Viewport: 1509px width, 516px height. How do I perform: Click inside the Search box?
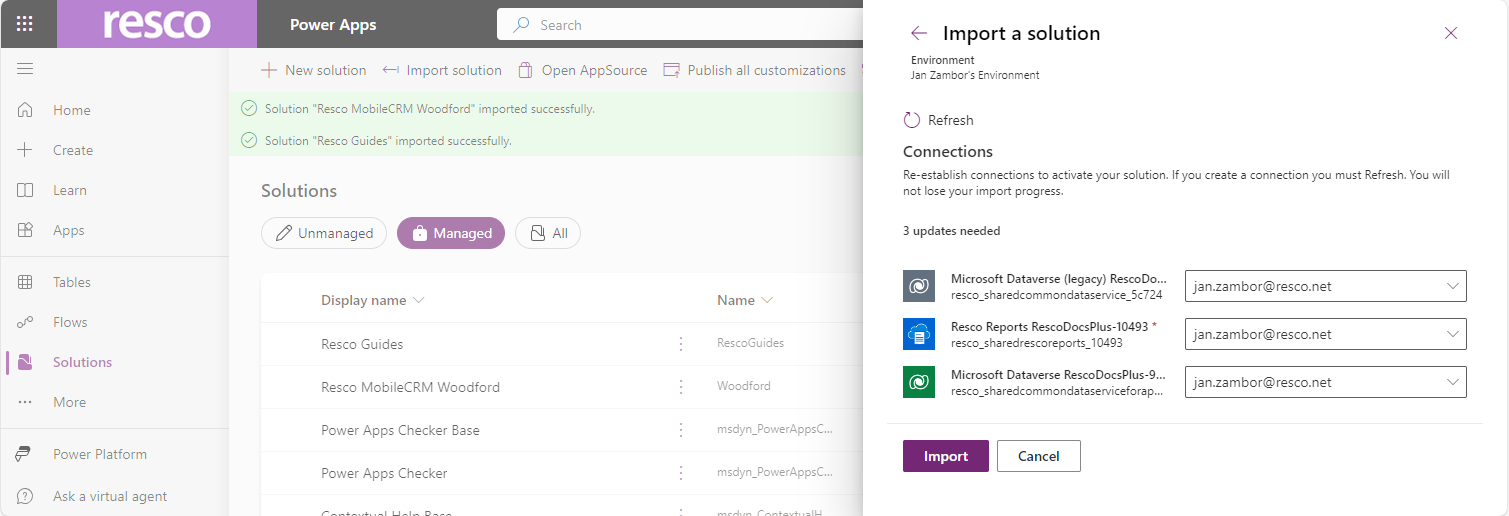(x=680, y=25)
